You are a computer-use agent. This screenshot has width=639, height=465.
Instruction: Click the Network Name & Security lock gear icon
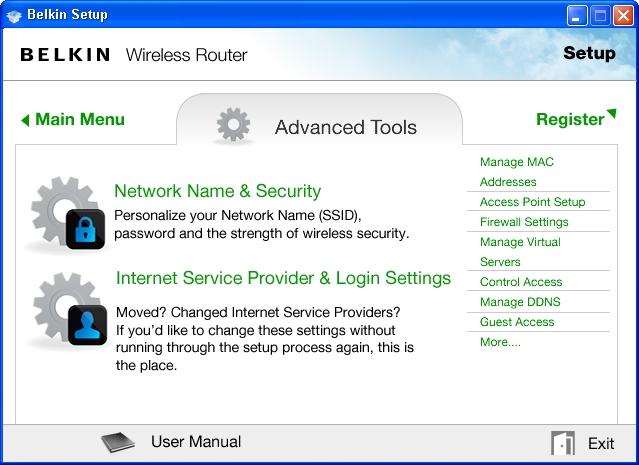(68, 214)
